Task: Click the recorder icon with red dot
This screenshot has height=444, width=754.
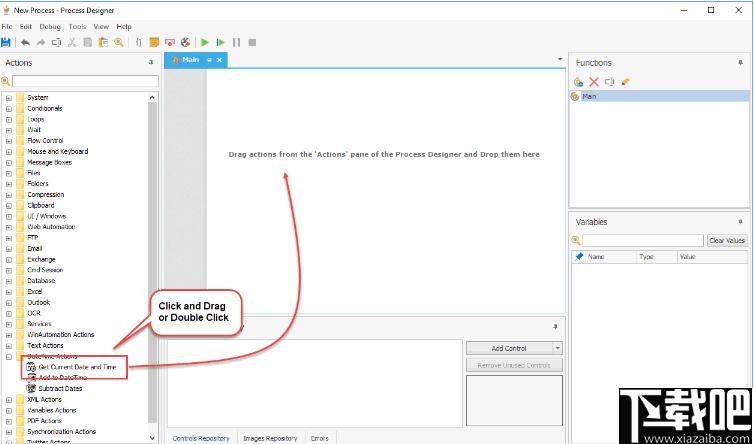Action: (x=170, y=42)
